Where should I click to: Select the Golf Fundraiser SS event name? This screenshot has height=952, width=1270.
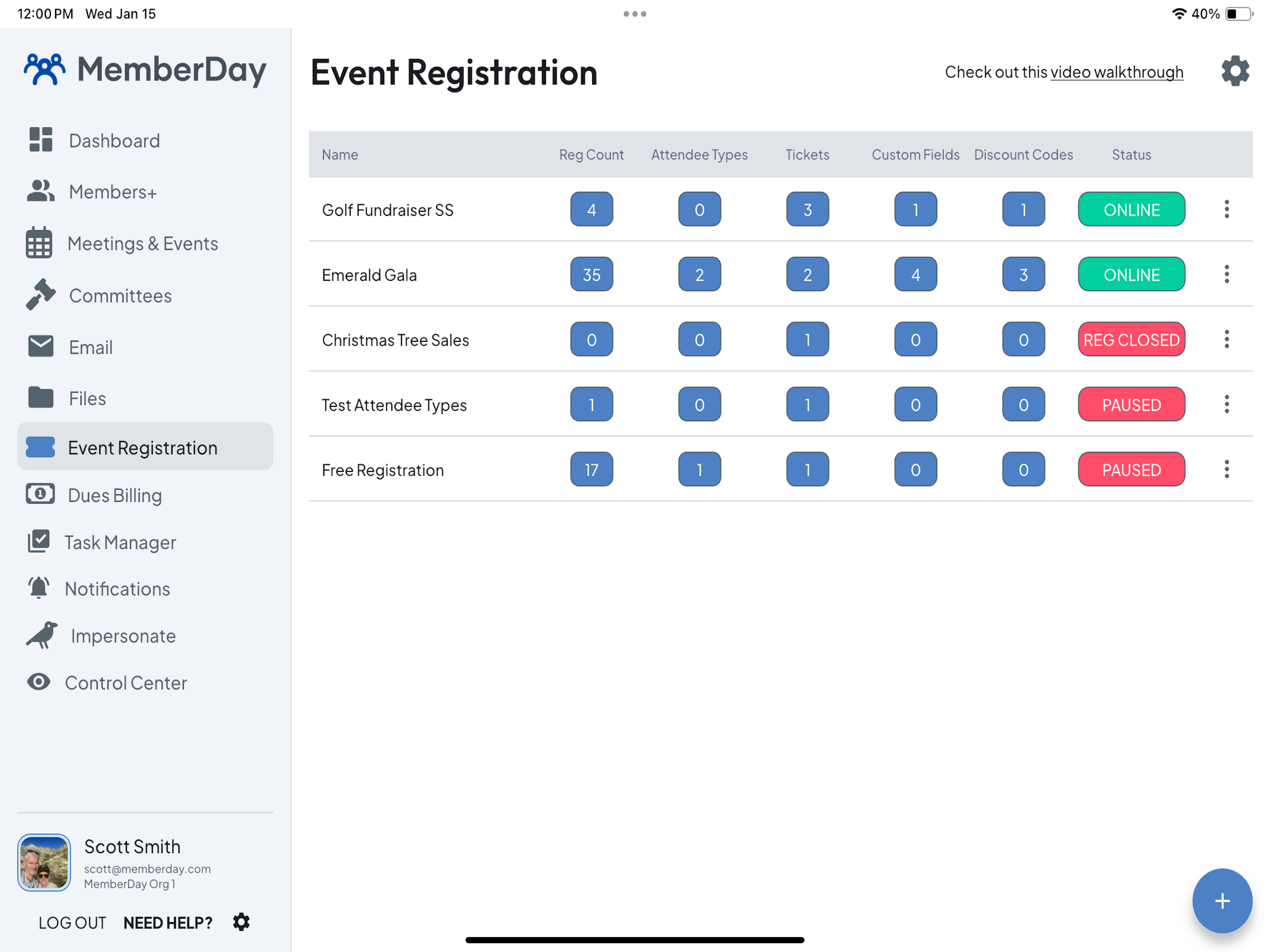pos(388,210)
